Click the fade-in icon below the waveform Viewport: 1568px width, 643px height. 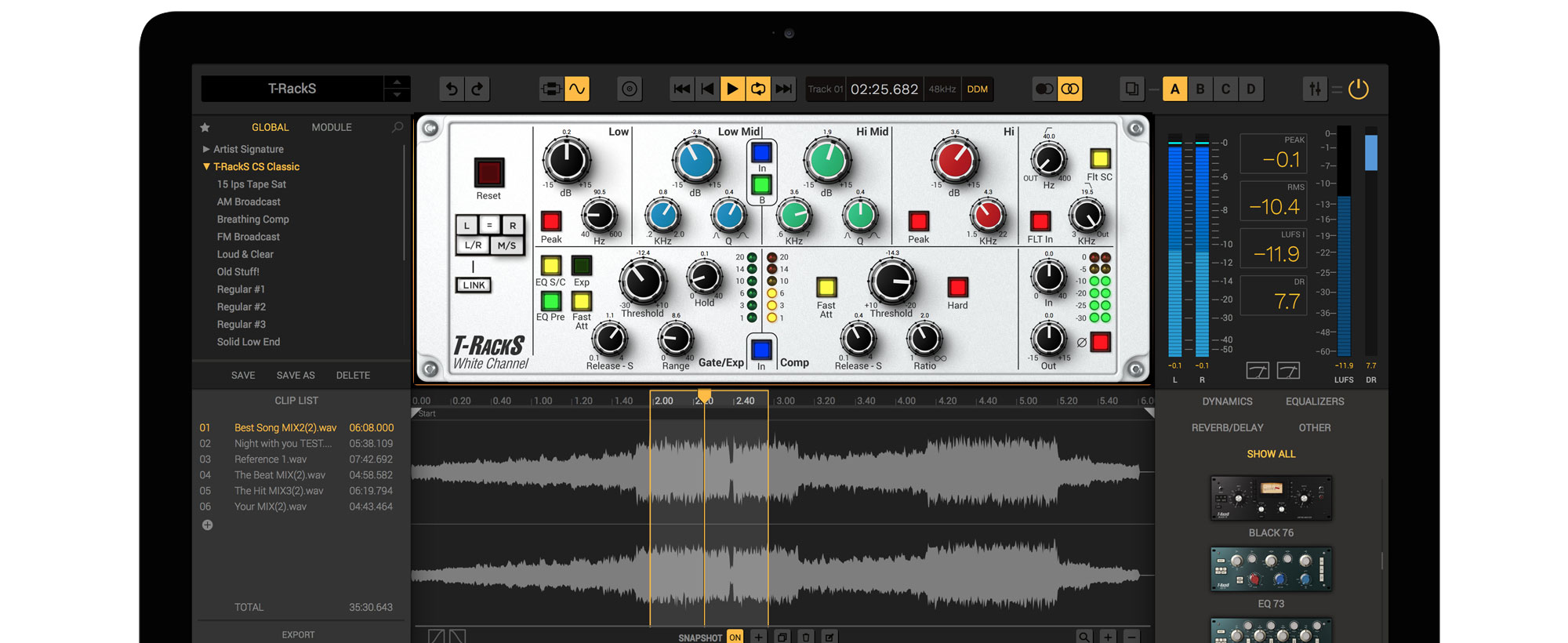click(x=436, y=637)
